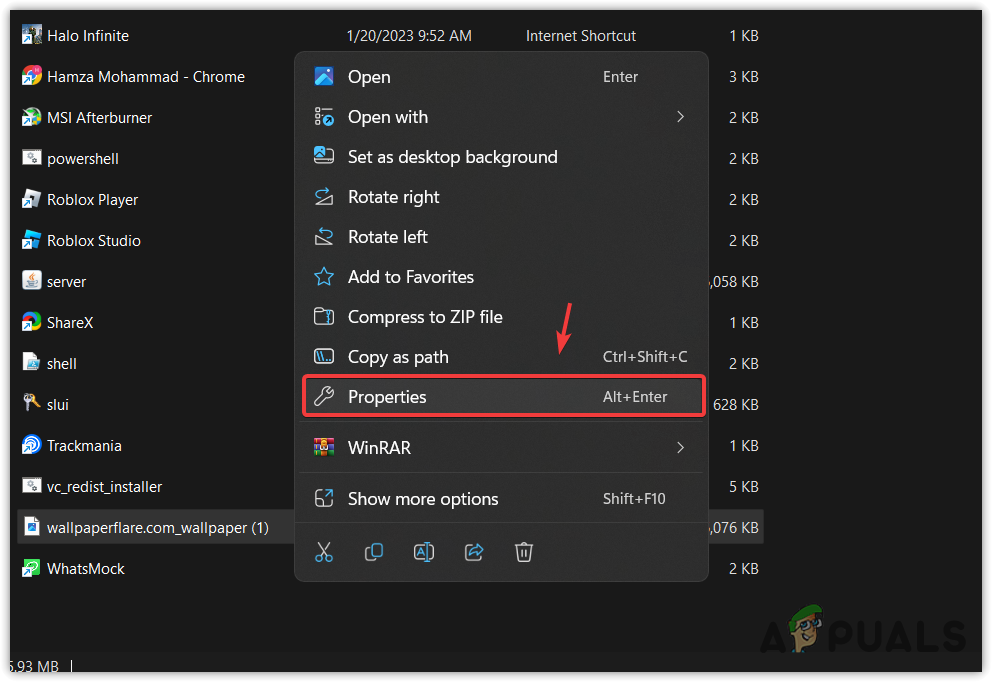Click the shell file icon
The width and height of the screenshot is (992, 682).
[32, 363]
